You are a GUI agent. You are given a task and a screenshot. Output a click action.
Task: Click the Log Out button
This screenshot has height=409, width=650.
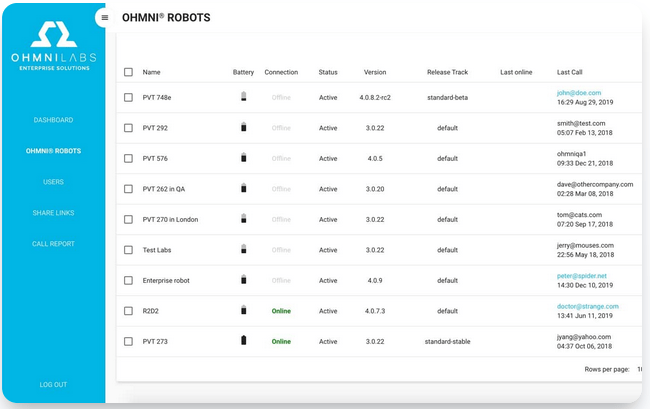(53, 384)
